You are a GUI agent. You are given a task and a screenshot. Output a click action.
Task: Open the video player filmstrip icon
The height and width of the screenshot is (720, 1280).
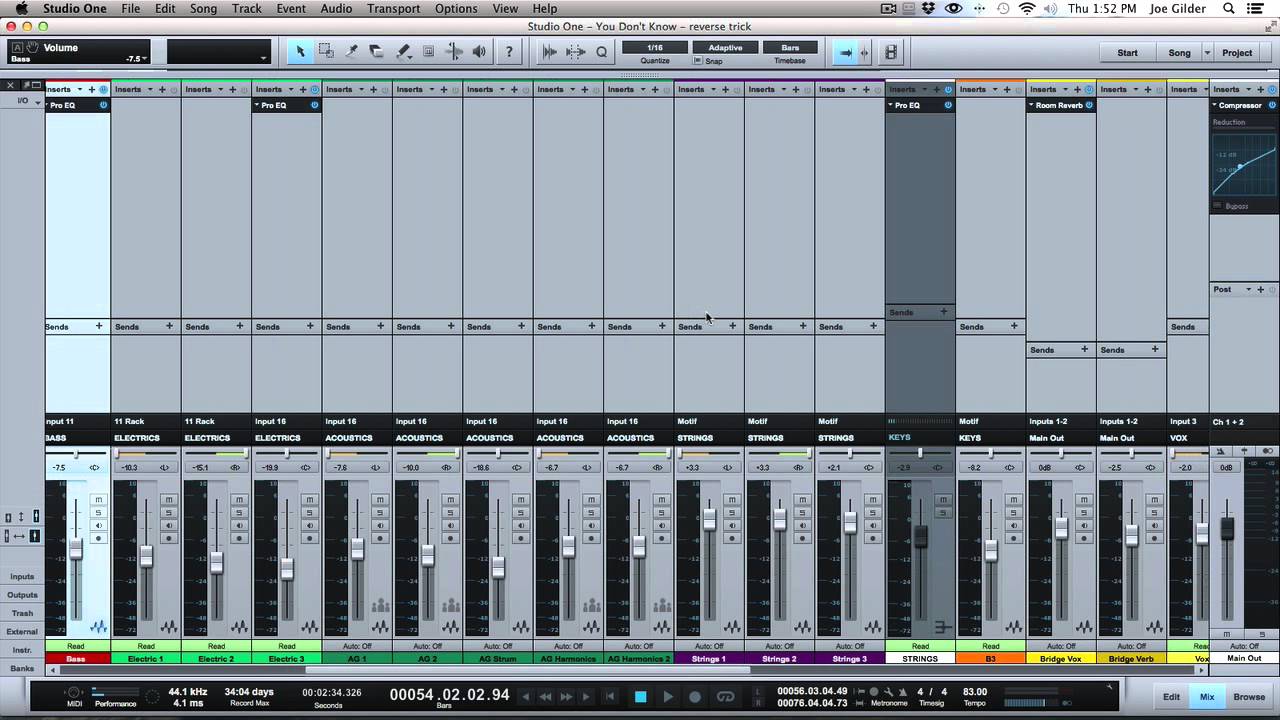click(x=891, y=52)
